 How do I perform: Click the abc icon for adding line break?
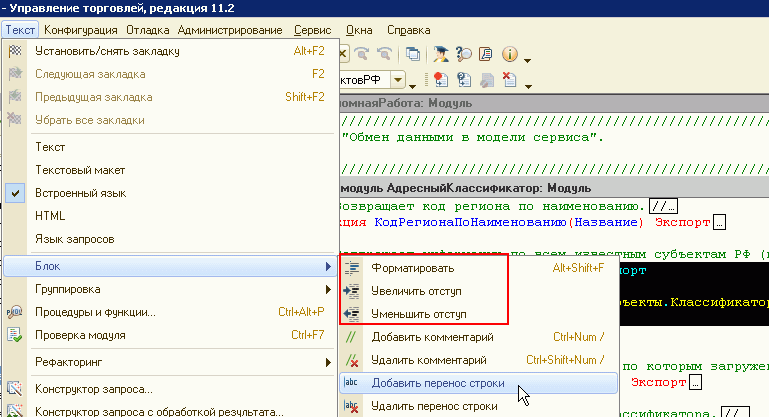(x=351, y=383)
